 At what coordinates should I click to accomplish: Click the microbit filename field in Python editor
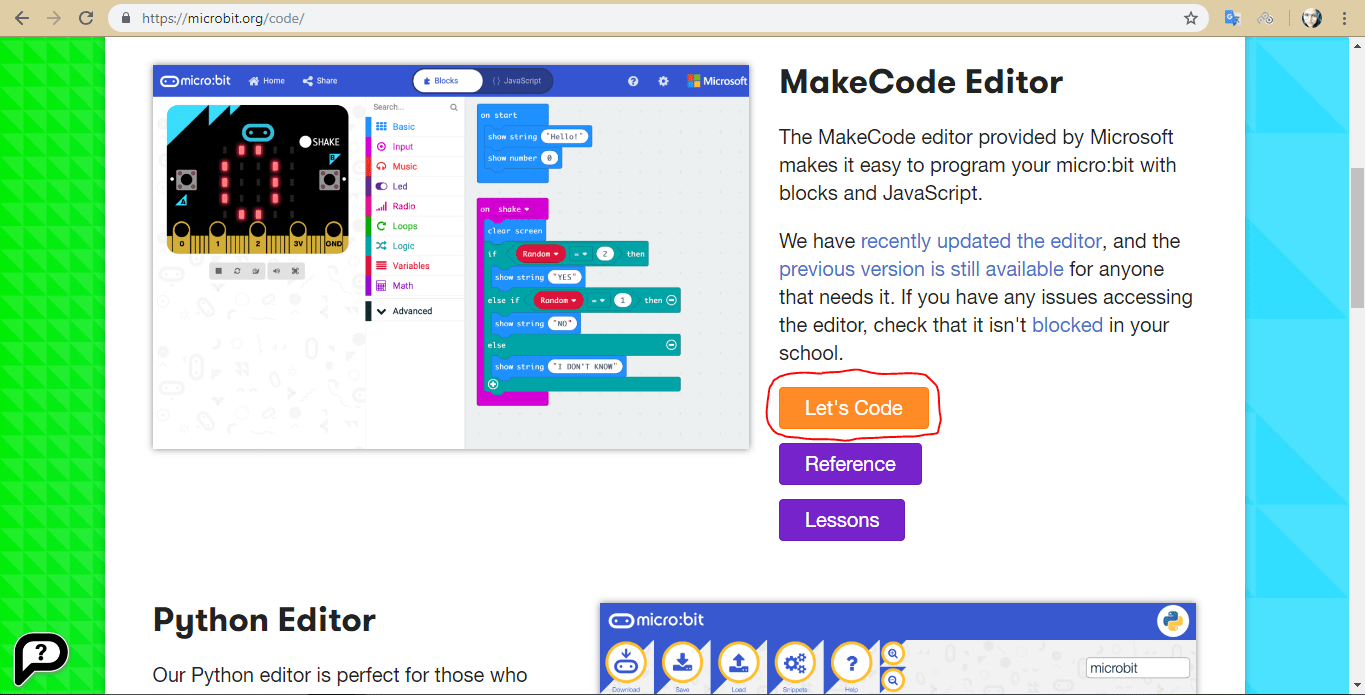1137,667
